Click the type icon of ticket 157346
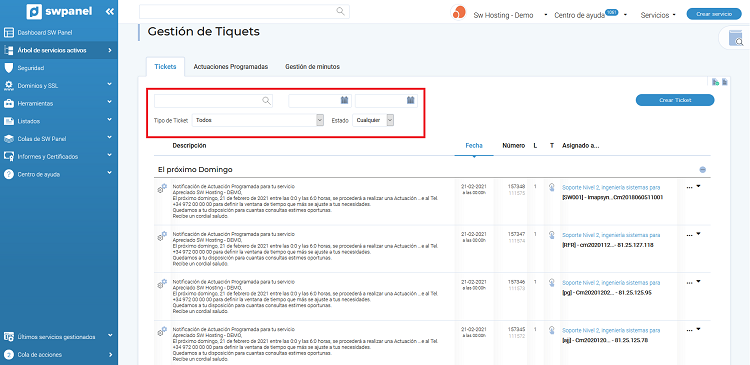 click(x=551, y=283)
